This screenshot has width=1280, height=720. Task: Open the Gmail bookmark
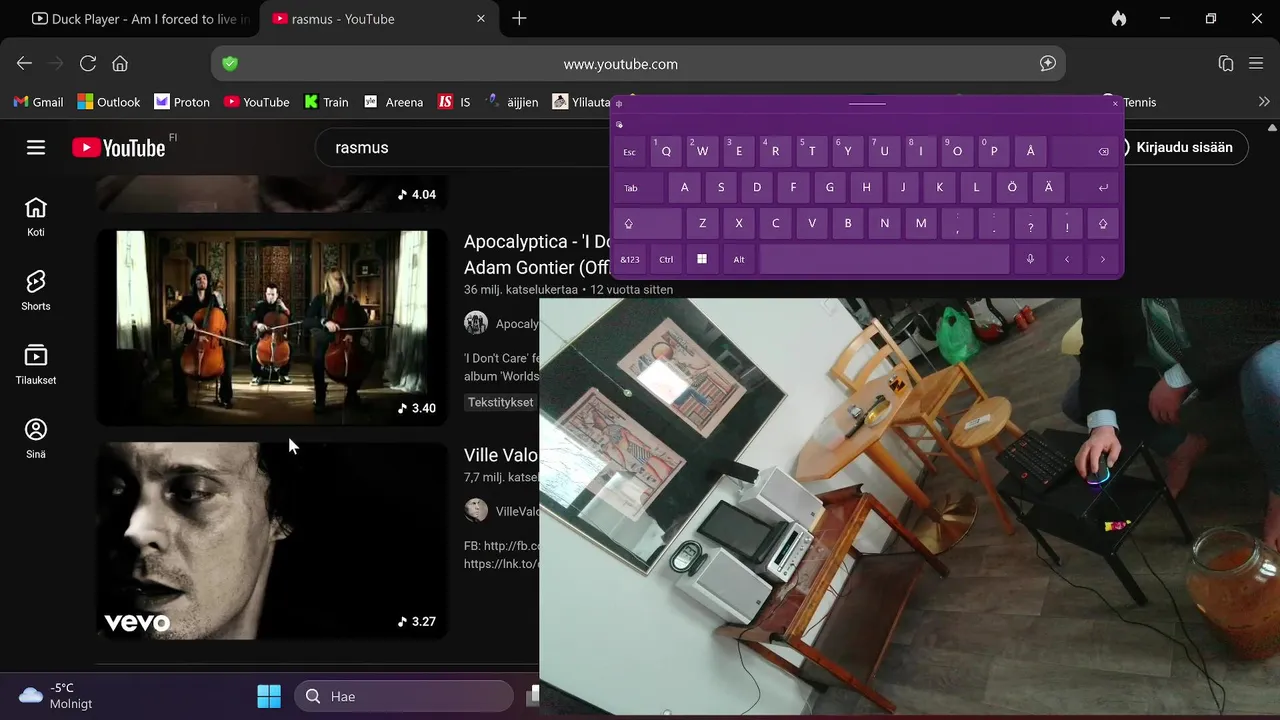(38, 102)
